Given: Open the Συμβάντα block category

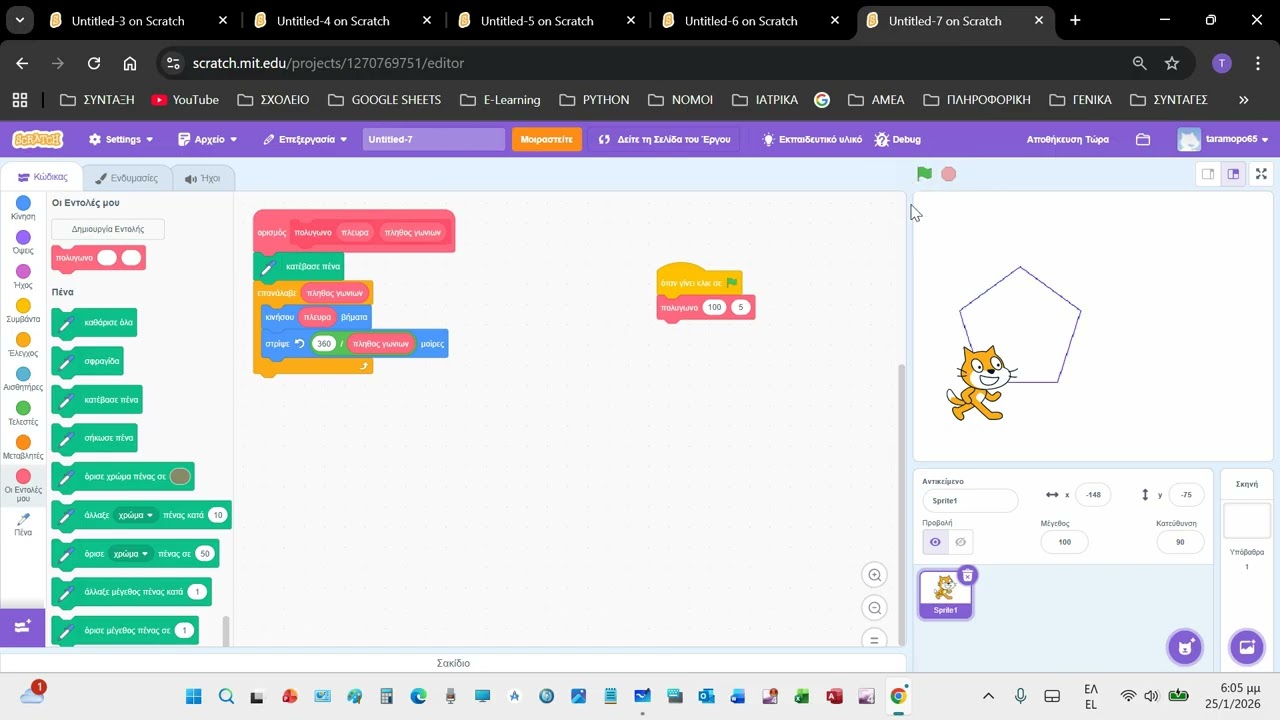Looking at the screenshot, I should click(23, 311).
